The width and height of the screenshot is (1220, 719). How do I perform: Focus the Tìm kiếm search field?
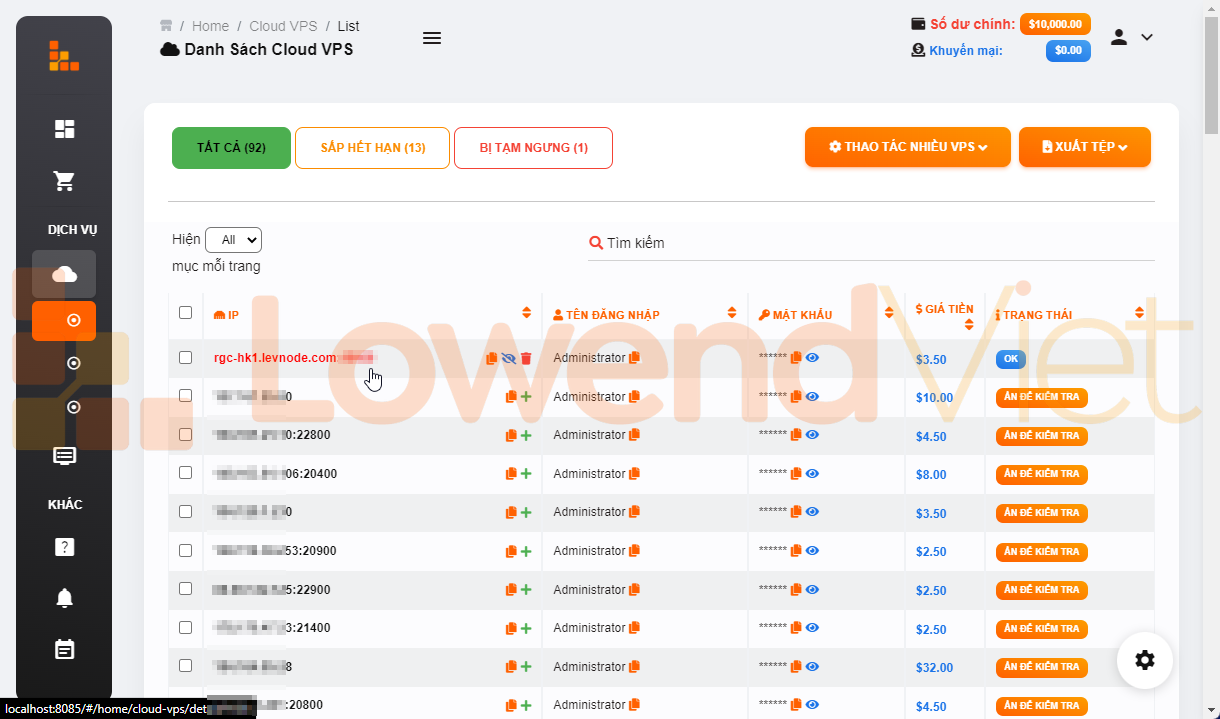click(x=871, y=243)
